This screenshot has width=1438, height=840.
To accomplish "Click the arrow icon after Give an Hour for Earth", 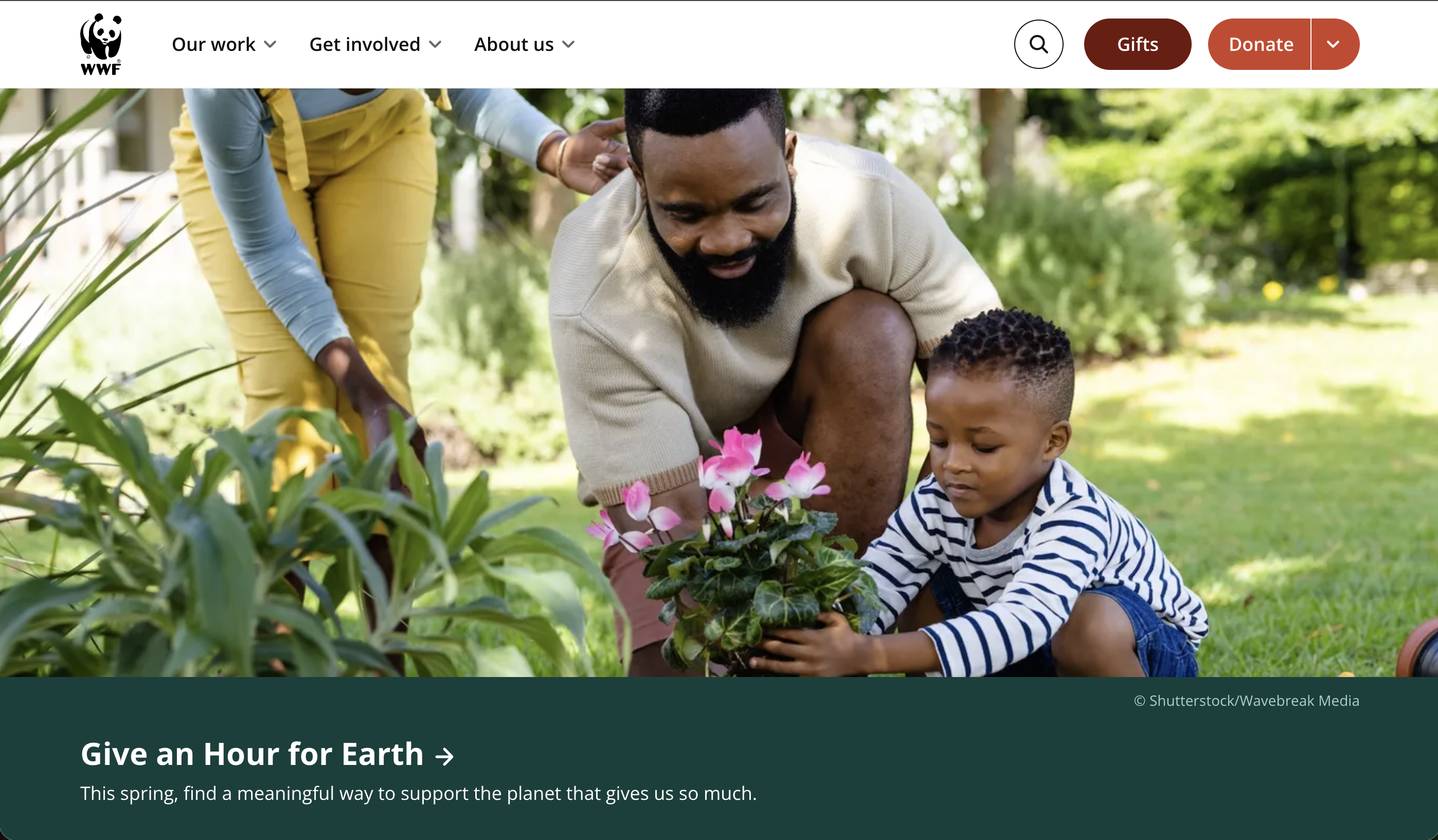I will (x=444, y=757).
